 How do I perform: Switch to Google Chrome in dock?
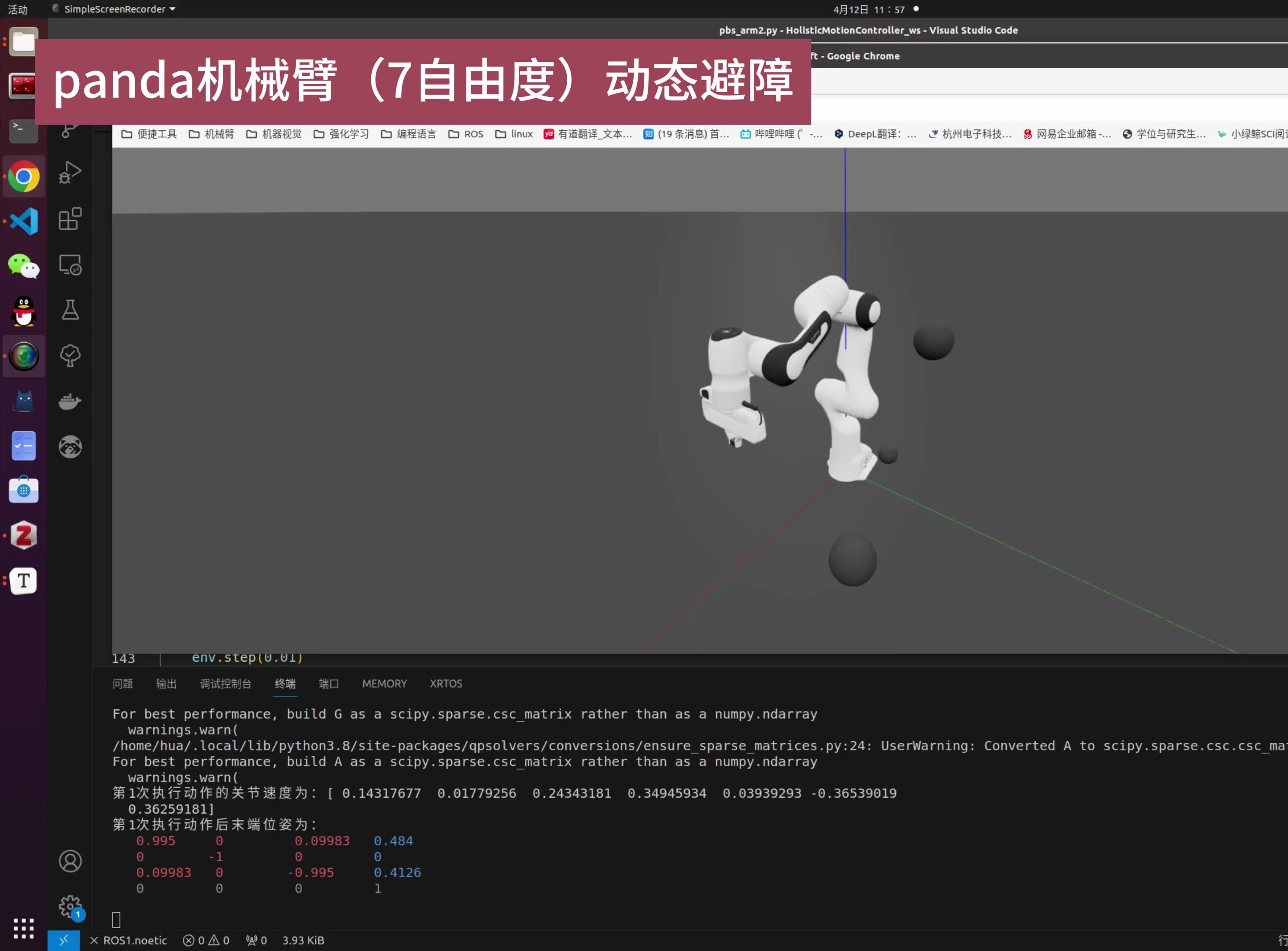[24, 176]
